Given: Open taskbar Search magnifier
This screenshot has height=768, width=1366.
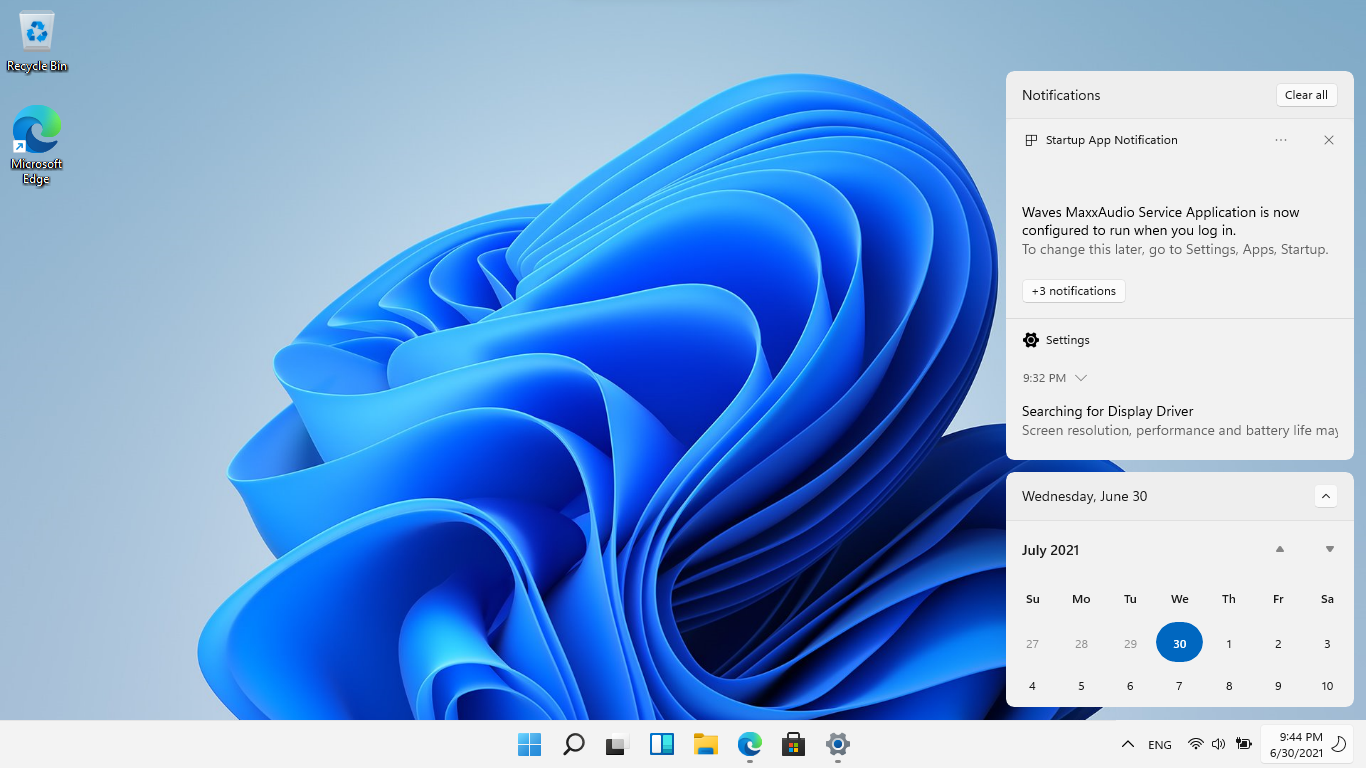Looking at the screenshot, I should pyautogui.click(x=573, y=744).
